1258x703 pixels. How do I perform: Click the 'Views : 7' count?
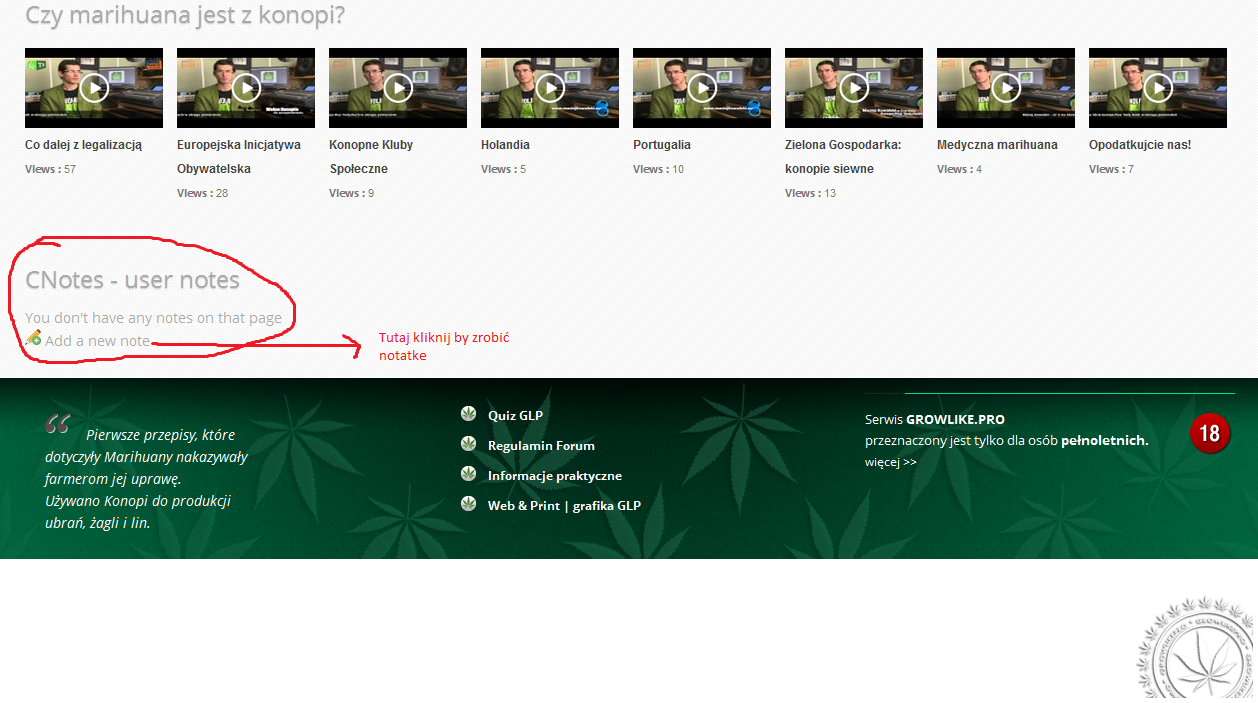[1111, 169]
